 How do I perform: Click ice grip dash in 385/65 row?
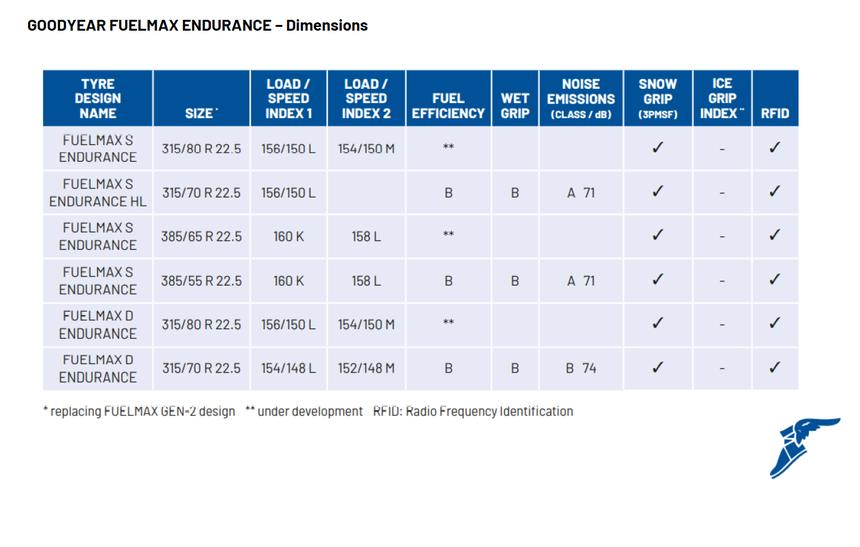click(x=722, y=237)
